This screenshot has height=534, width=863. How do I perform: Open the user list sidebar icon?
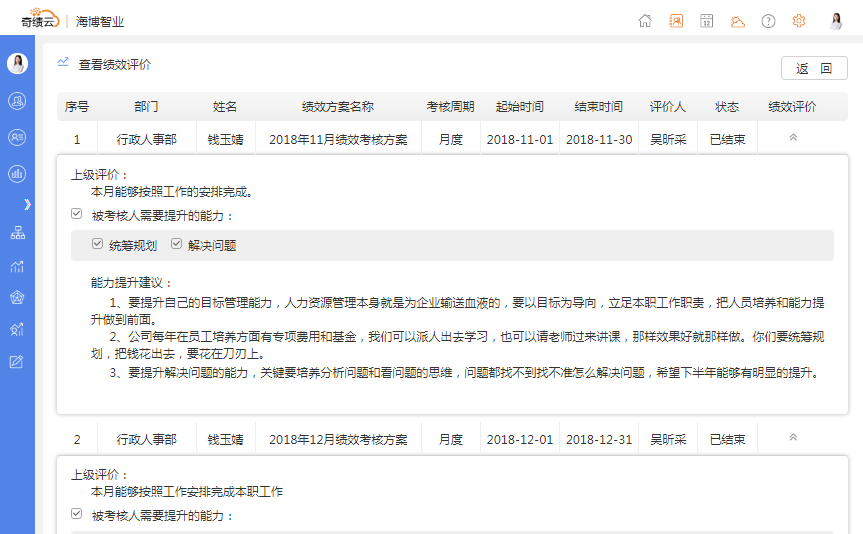(17, 137)
